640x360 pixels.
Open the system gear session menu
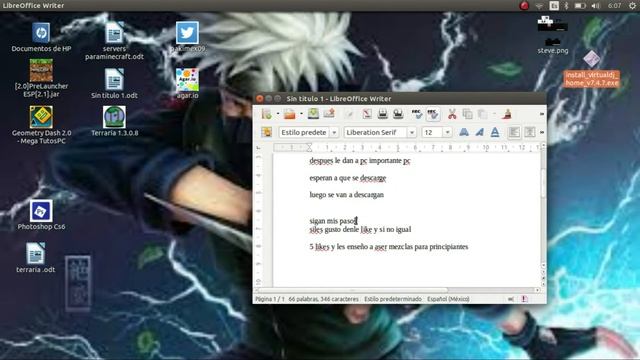pos(632,6)
